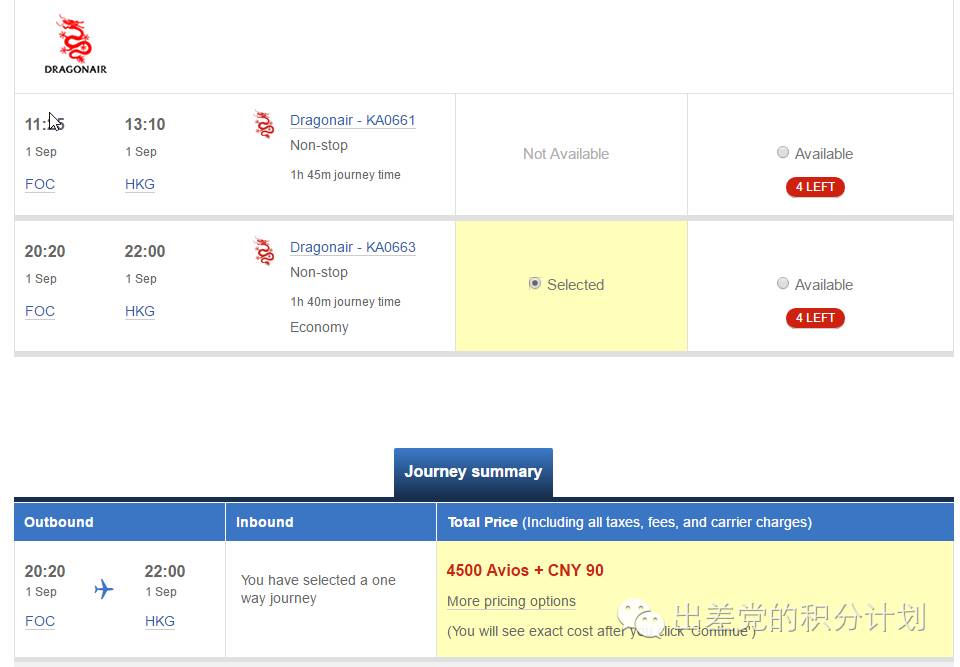The width and height of the screenshot is (960, 667).
Task: Click the Selected radio button for KA0663
Action: tap(534, 284)
